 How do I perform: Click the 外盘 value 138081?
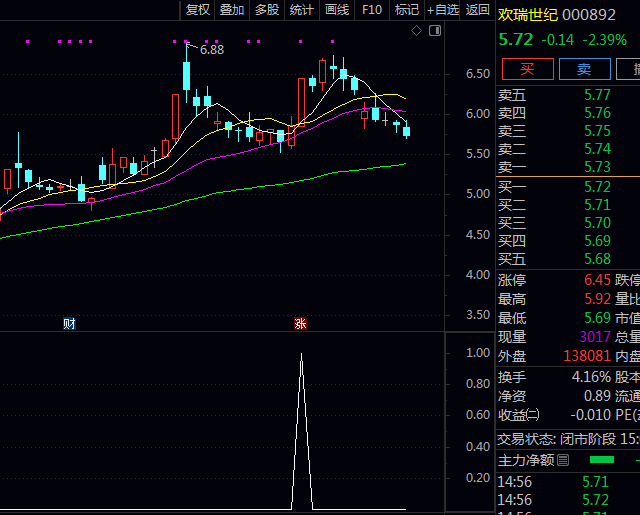pos(587,356)
